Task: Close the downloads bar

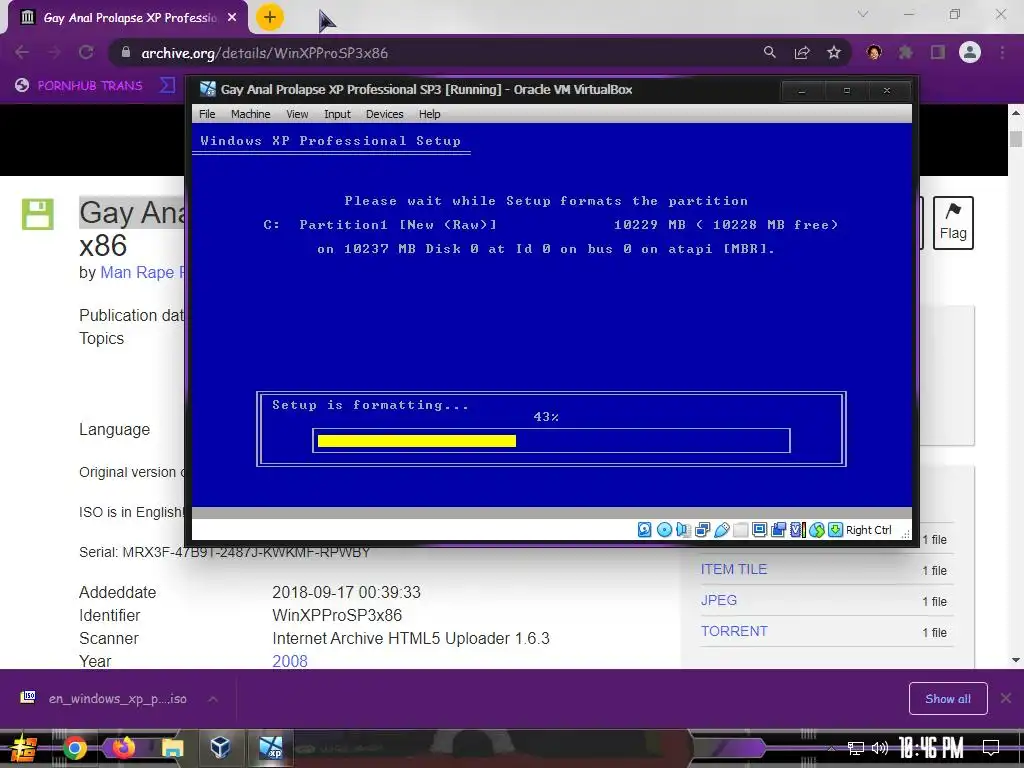Action: (1006, 699)
